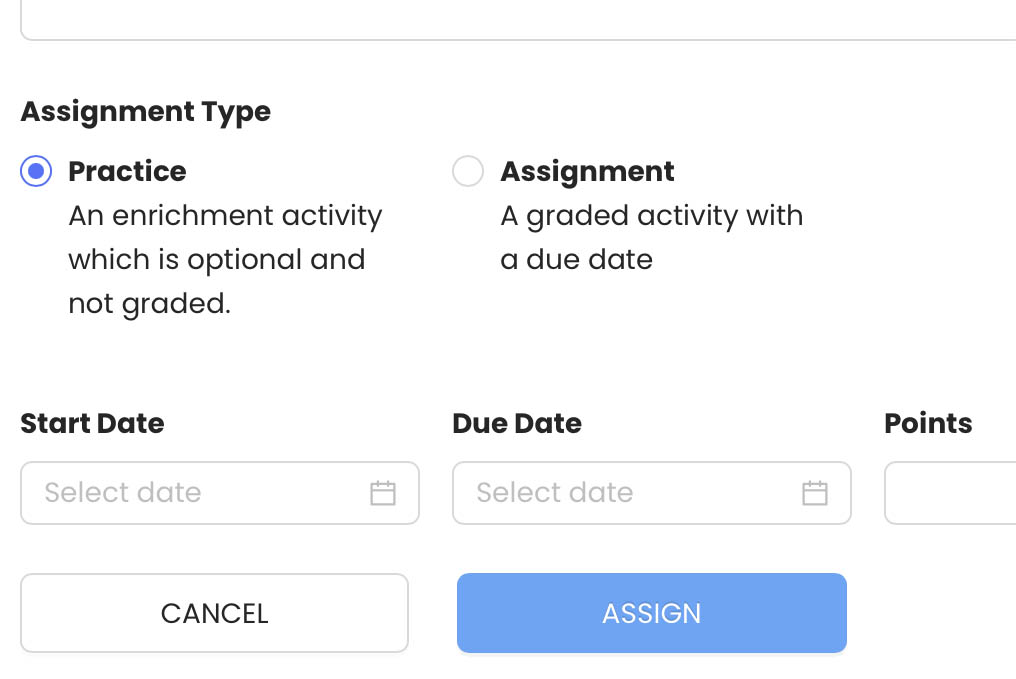Click the Start Date input field

(x=220, y=493)
